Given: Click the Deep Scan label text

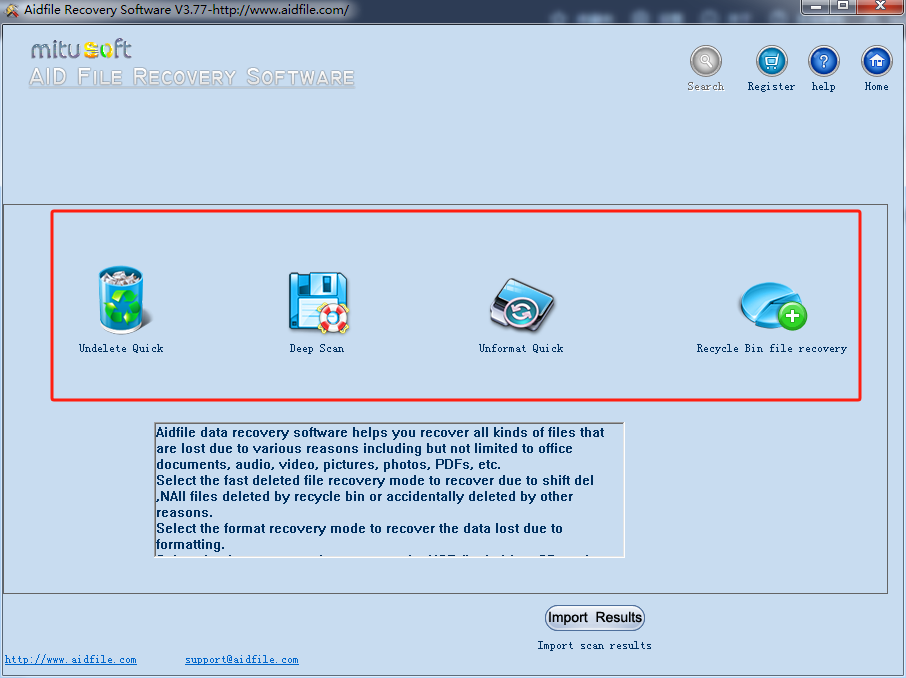Looking at the screenshot, I should click(x=317, y=348).
